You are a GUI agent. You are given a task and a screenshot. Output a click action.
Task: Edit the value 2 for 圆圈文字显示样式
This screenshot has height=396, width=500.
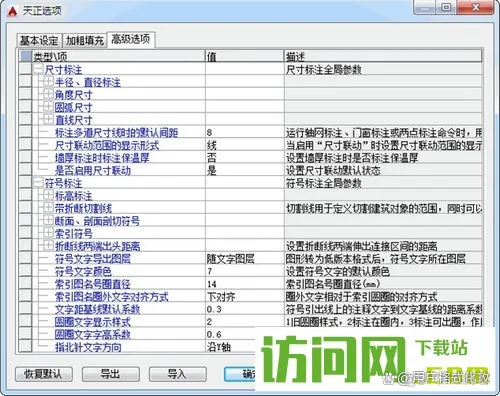[x=245, y=322]
